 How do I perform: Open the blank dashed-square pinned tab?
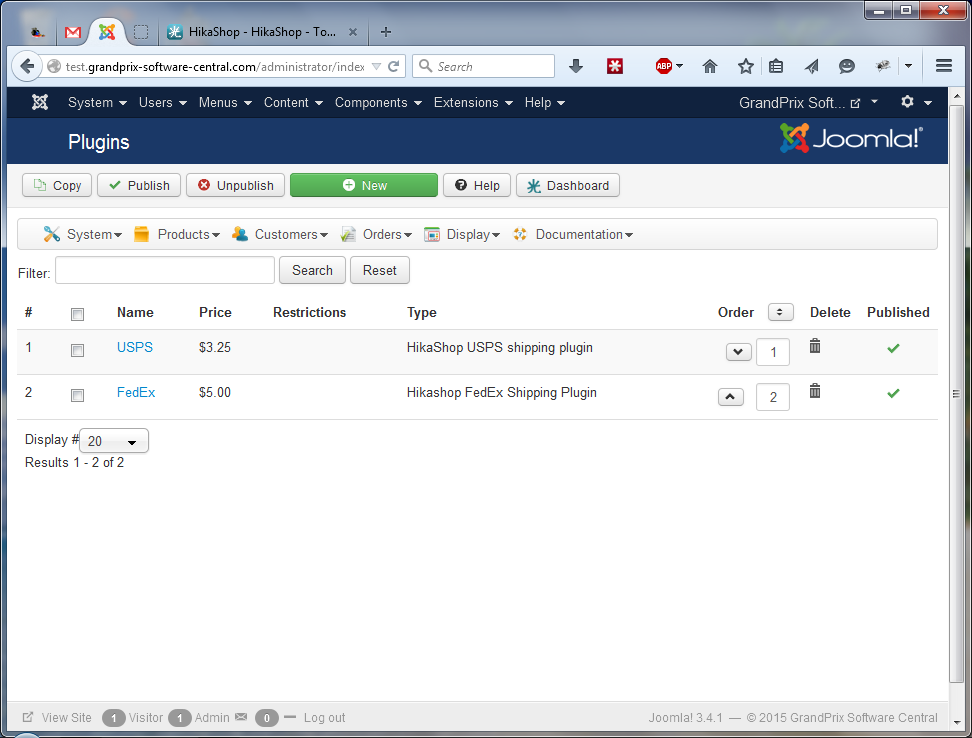pyautogui.click(x=141, y=32)
